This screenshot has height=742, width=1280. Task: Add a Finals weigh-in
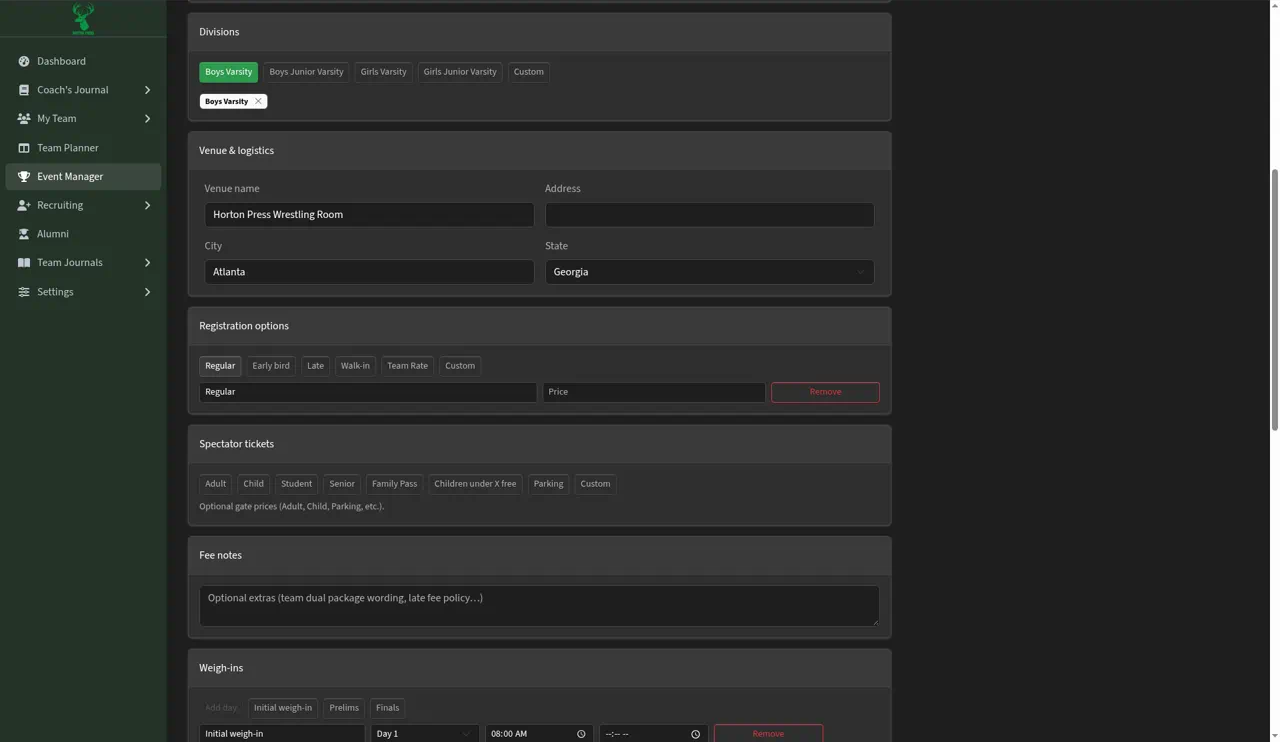click(387, 708)
